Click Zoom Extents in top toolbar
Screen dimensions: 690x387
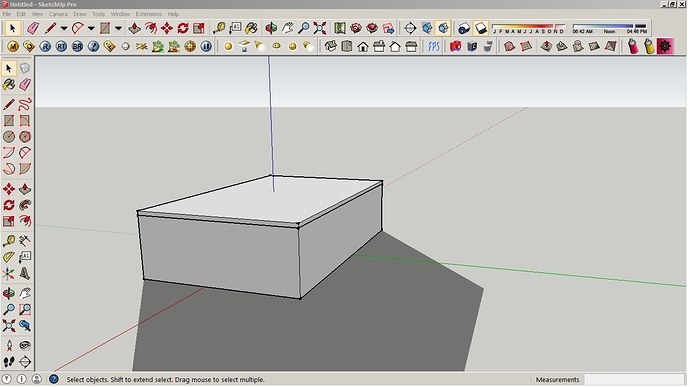pyautogui.click(x=320, y=29)
